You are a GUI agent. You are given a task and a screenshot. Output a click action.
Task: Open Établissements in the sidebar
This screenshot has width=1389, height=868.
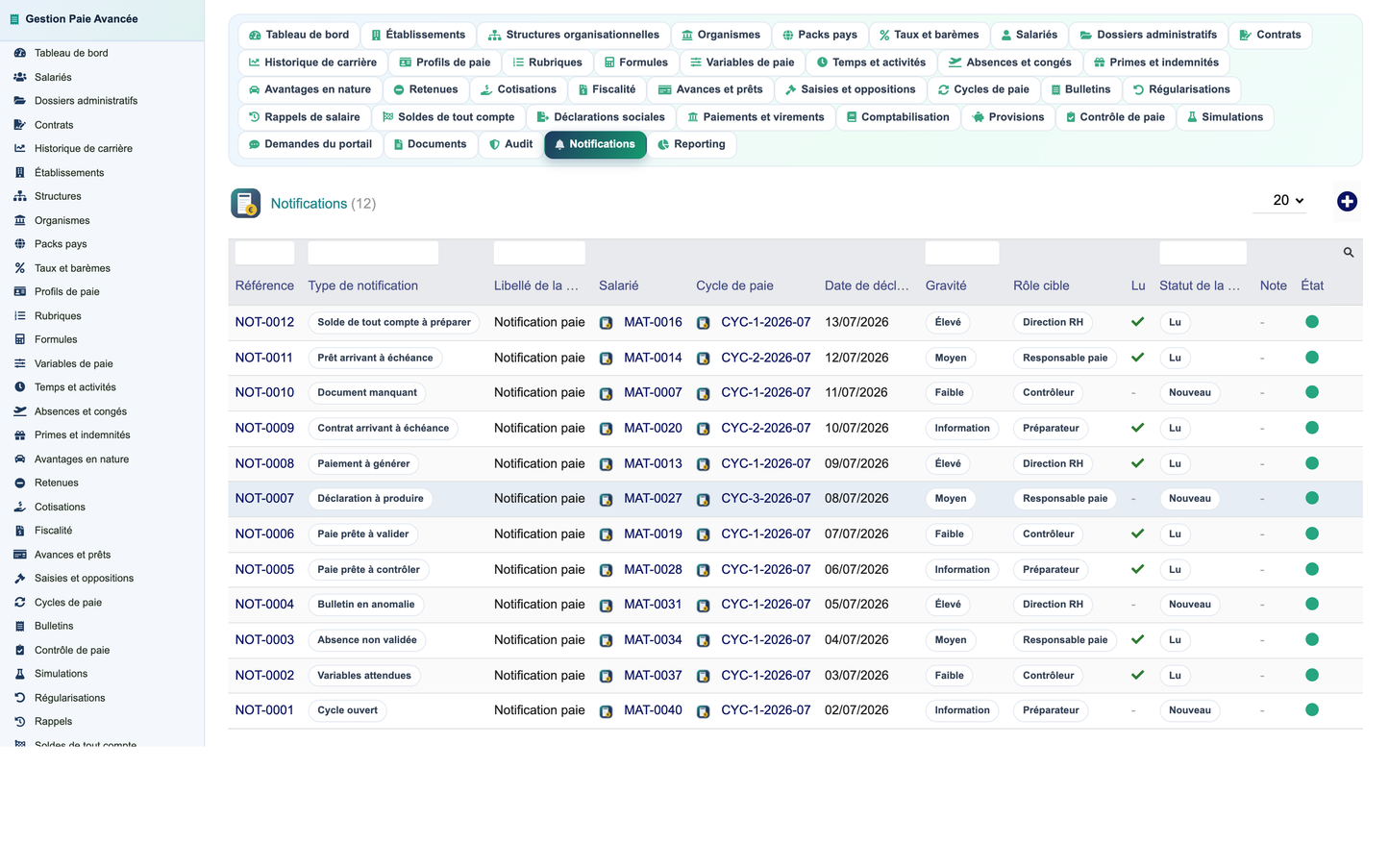click(x=69, y=173)
